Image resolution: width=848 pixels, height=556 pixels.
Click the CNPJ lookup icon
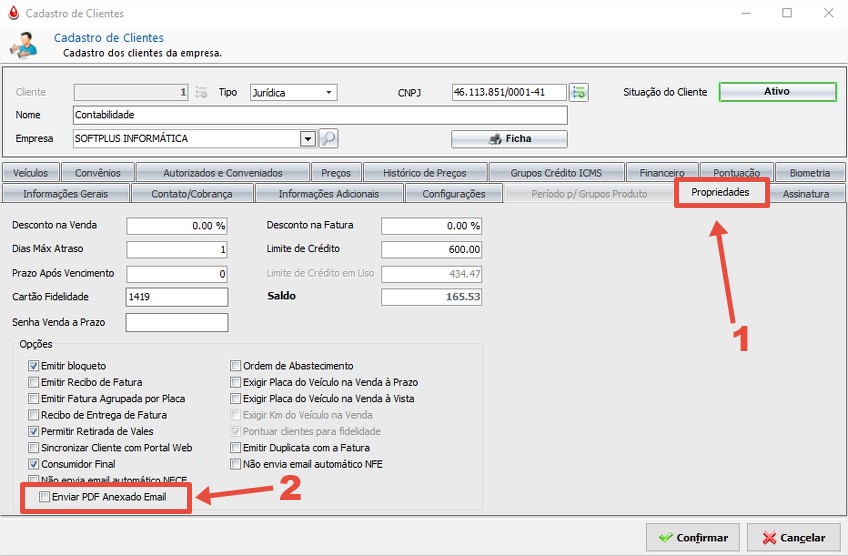point(579,92)
